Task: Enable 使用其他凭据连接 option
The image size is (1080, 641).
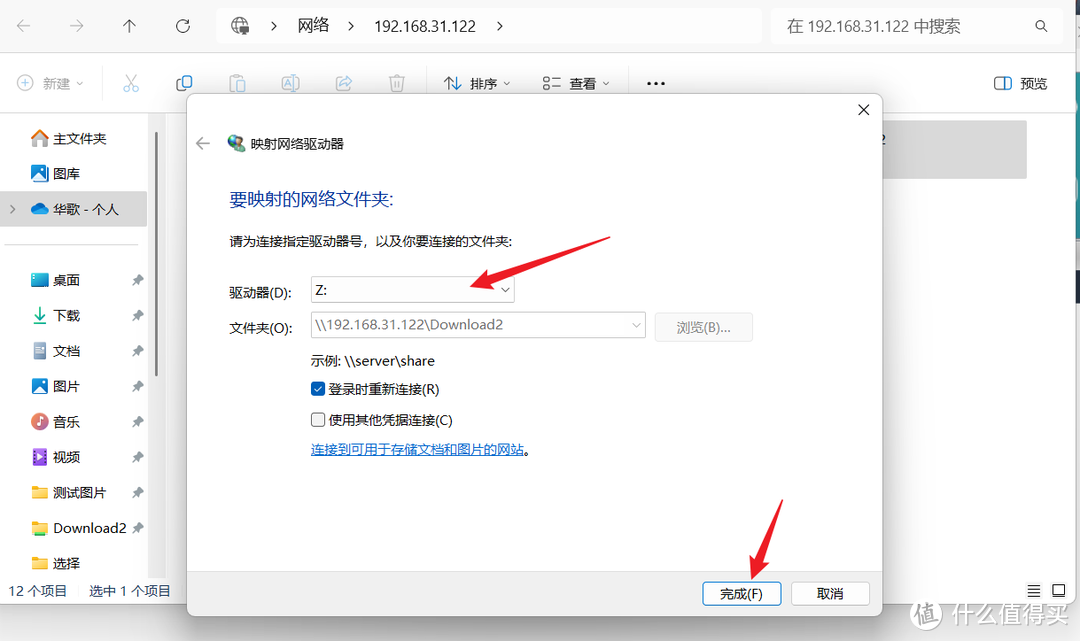Action: click(x=320, y=419)
